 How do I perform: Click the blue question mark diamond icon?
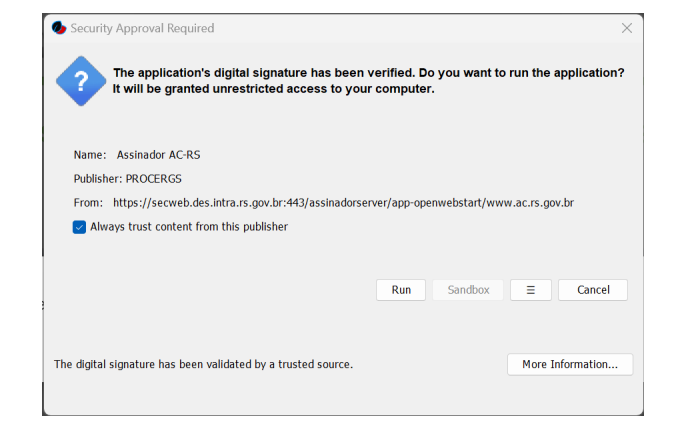(x=81, y=81)
